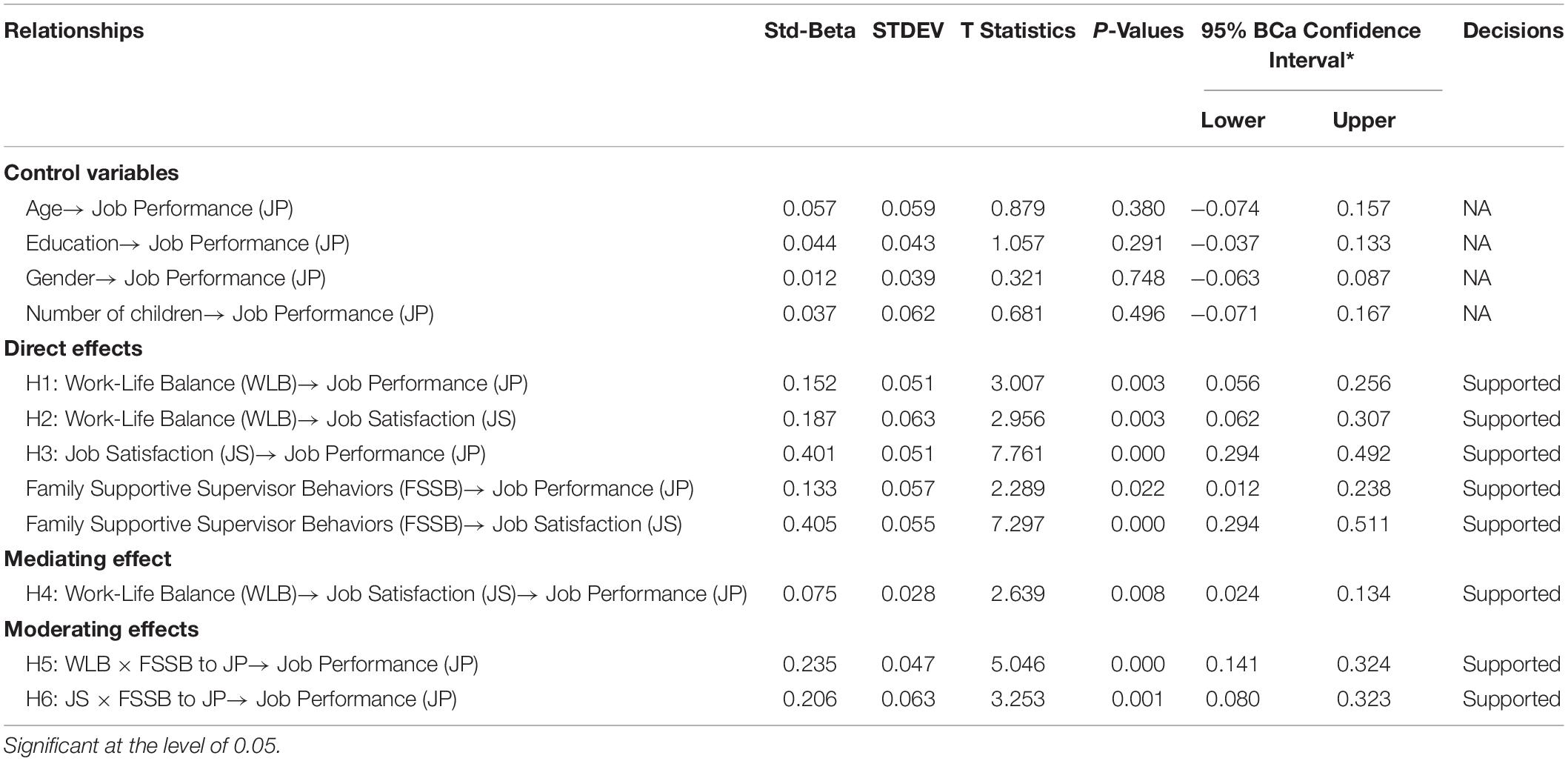Select the 'Direct effects' section heading
Viewport: 1568px width, 761px height.
point(73,348)
